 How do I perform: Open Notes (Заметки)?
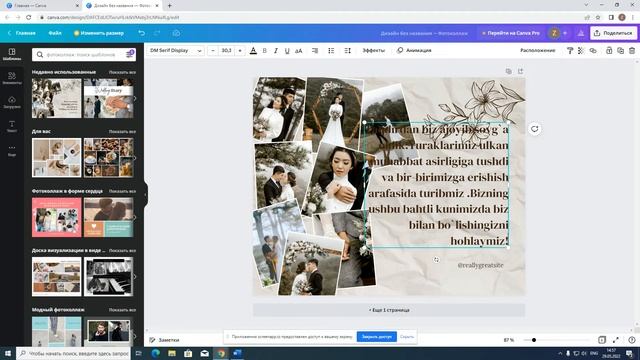pos(164,340)
